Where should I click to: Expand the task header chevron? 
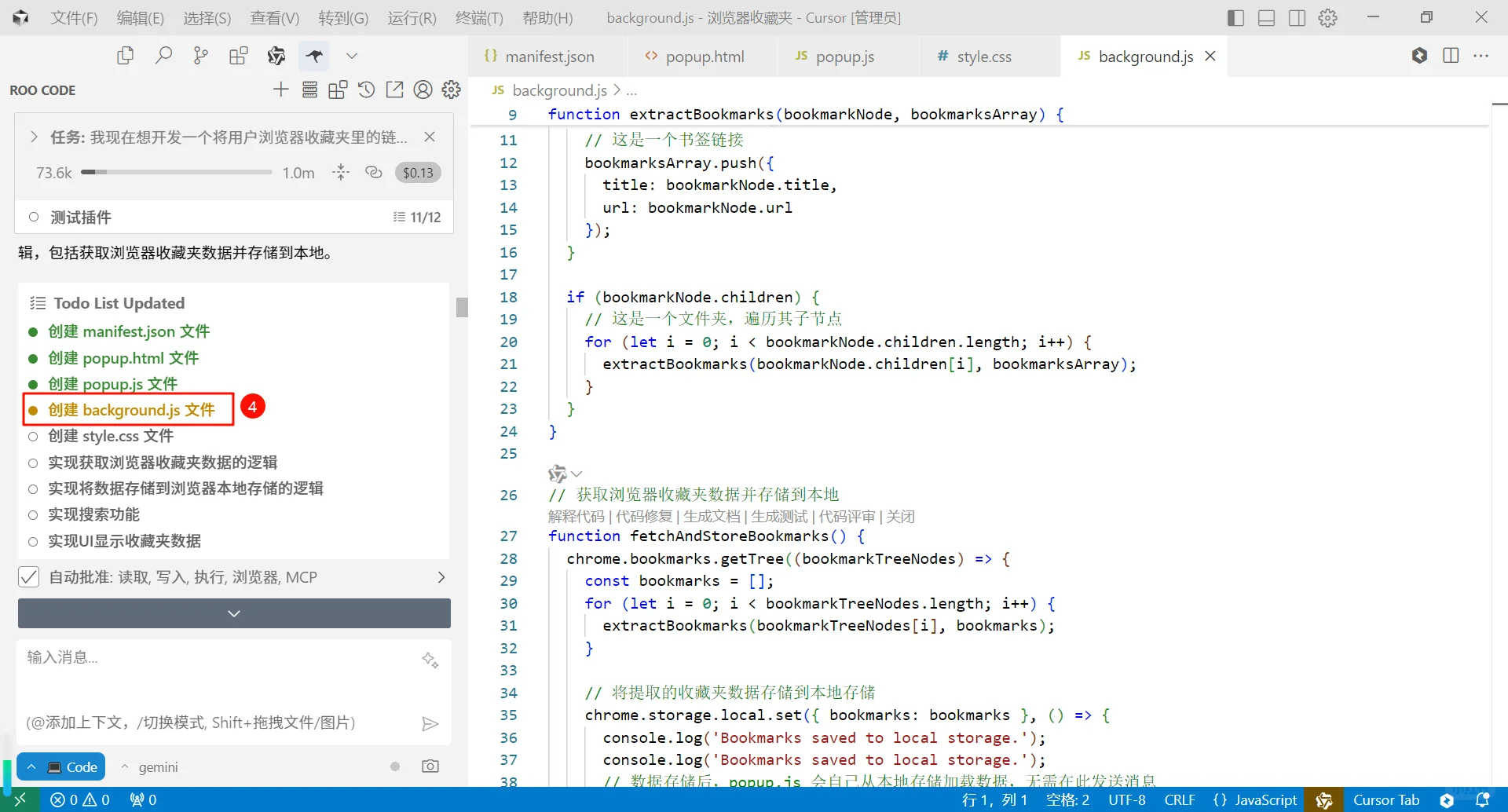click(34, 137)
